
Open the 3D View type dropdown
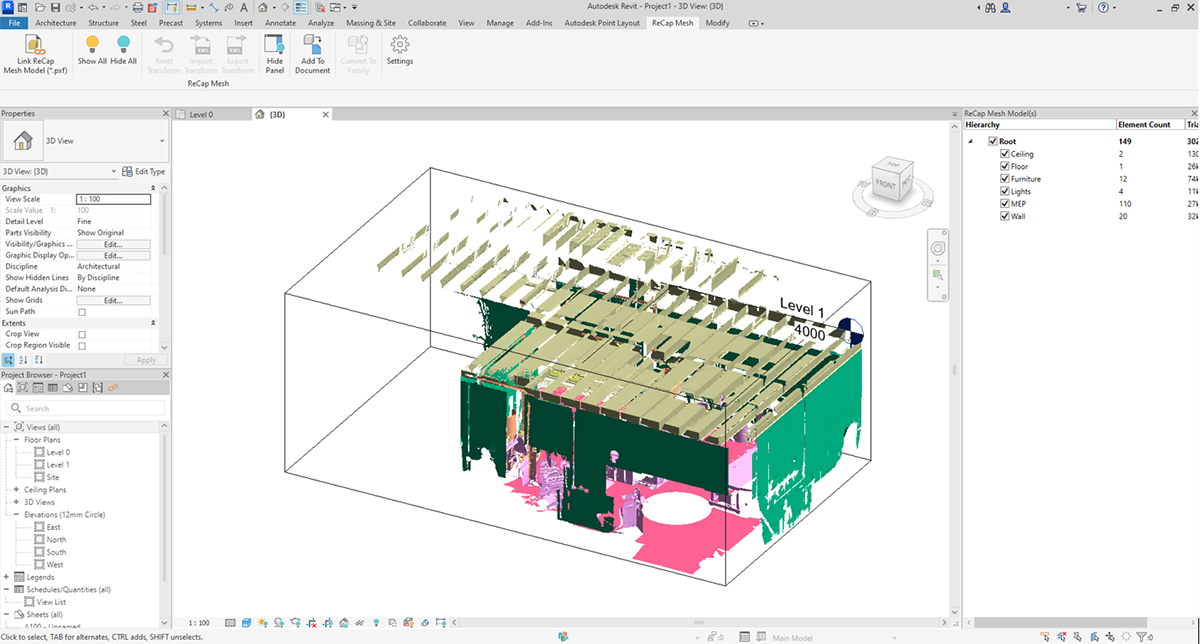(161, 142)
